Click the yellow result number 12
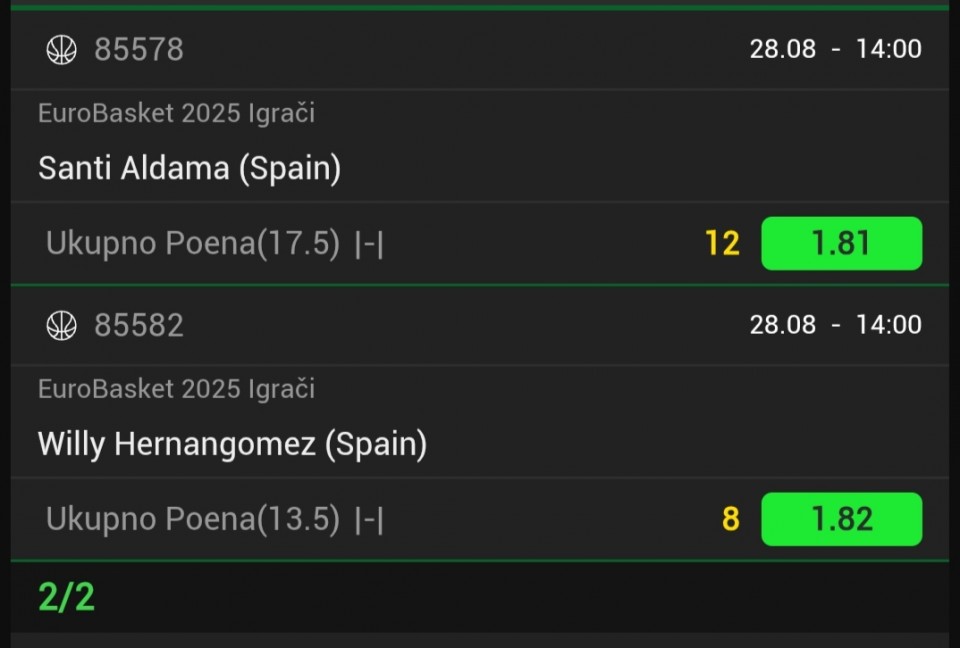The height and width of the screenshot is (648, 960). [x=722, y=243]
